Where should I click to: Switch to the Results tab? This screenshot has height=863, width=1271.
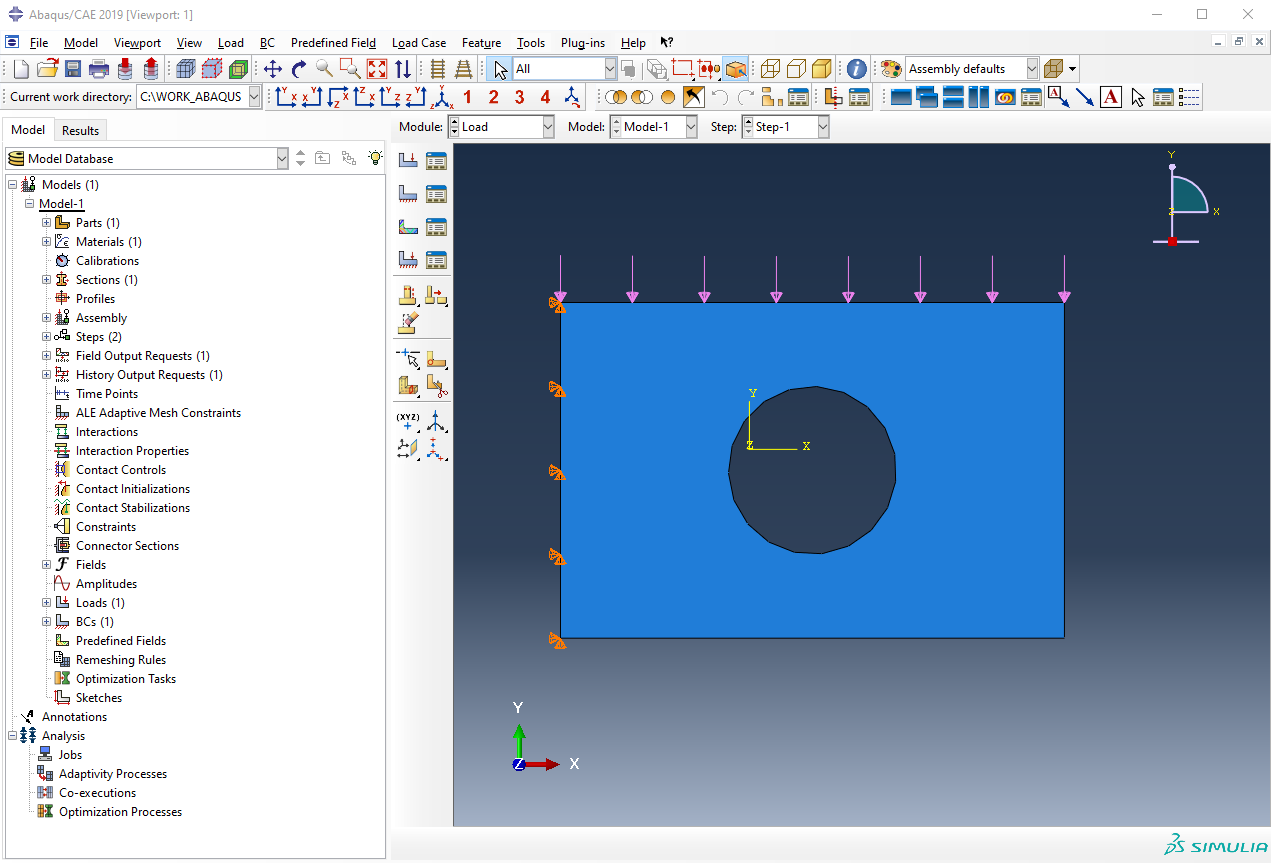click(x=80, y=130)
